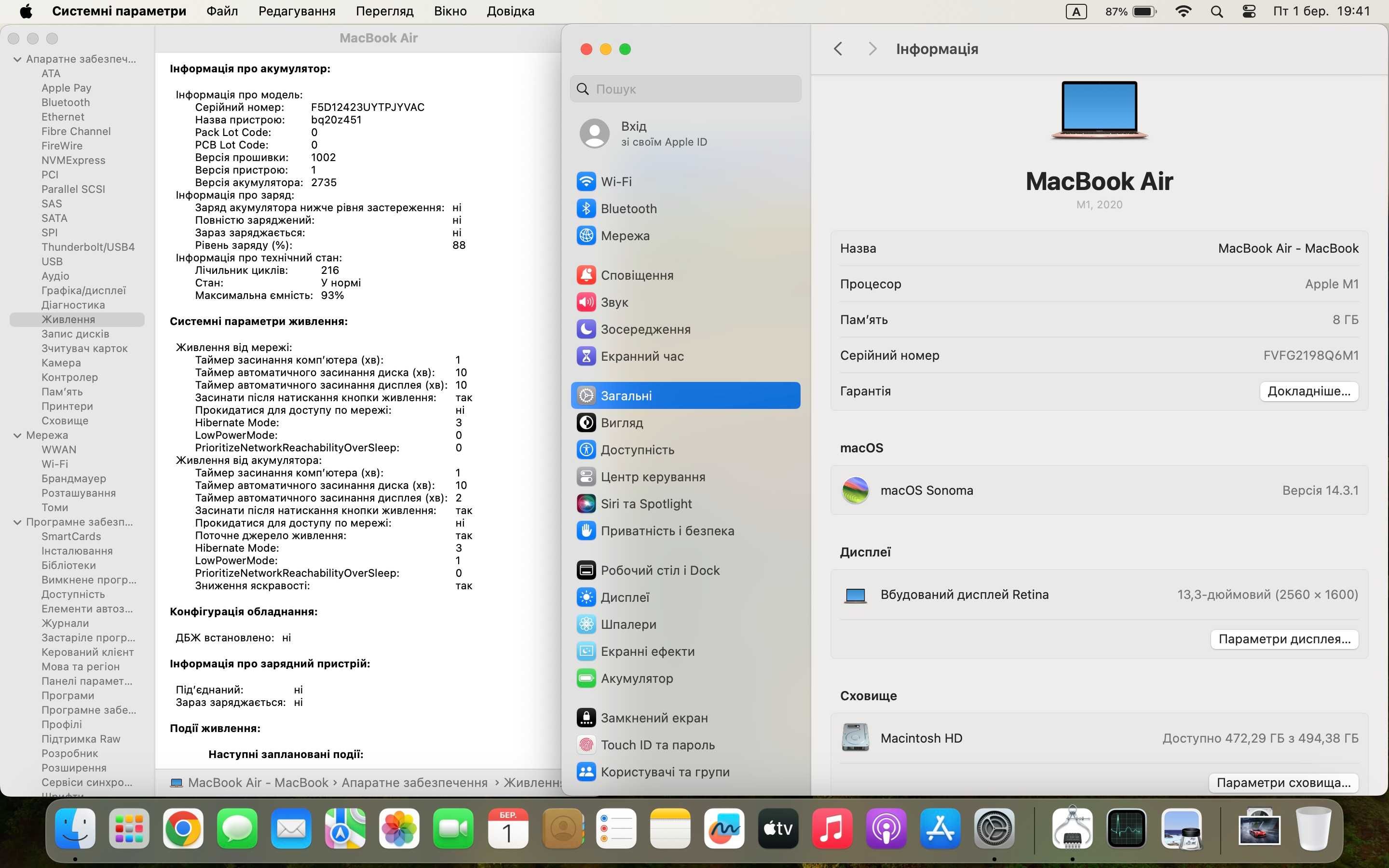Image resolution: width=1389 pixels, height=868 pixels.
Task: Select Thunderbolt/USB4 in hardware tree
Action: [x=88, y=247]
